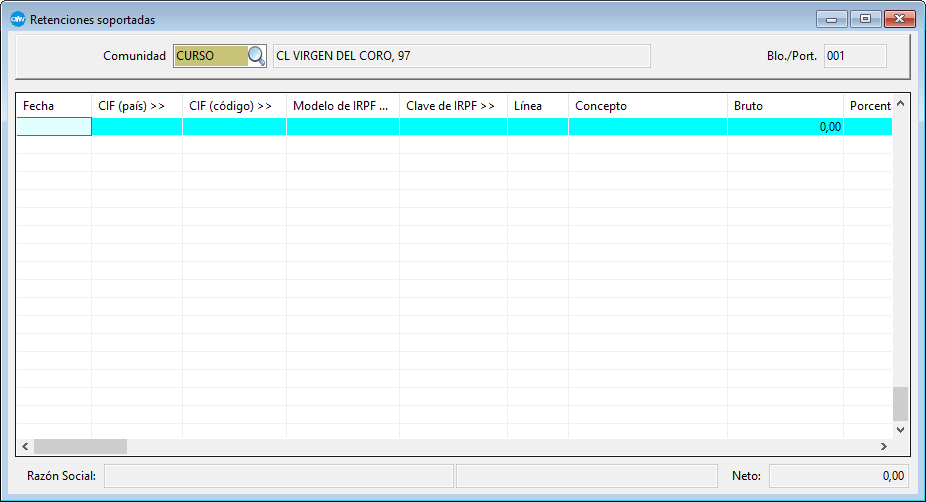The height and width of the screenshot is (502, 926).
Task: Click the Concepto cell in highlighted row
Action: pyautogui.click(x=647, y=127)
